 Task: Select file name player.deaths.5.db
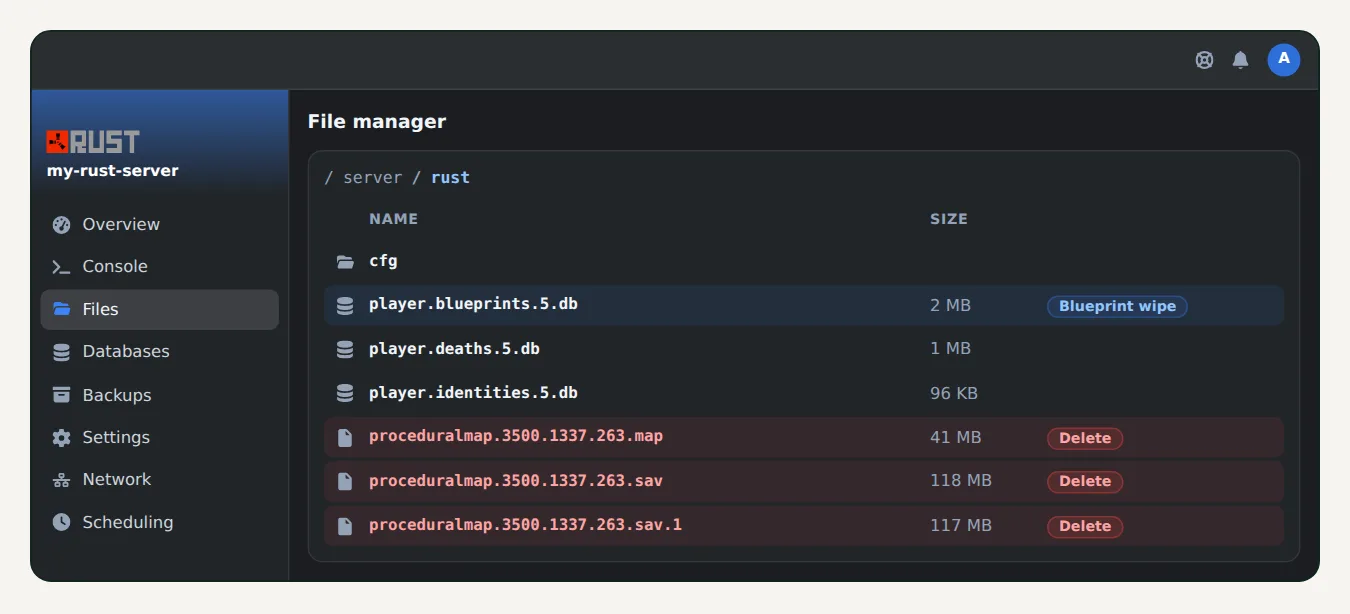[454, 349]
